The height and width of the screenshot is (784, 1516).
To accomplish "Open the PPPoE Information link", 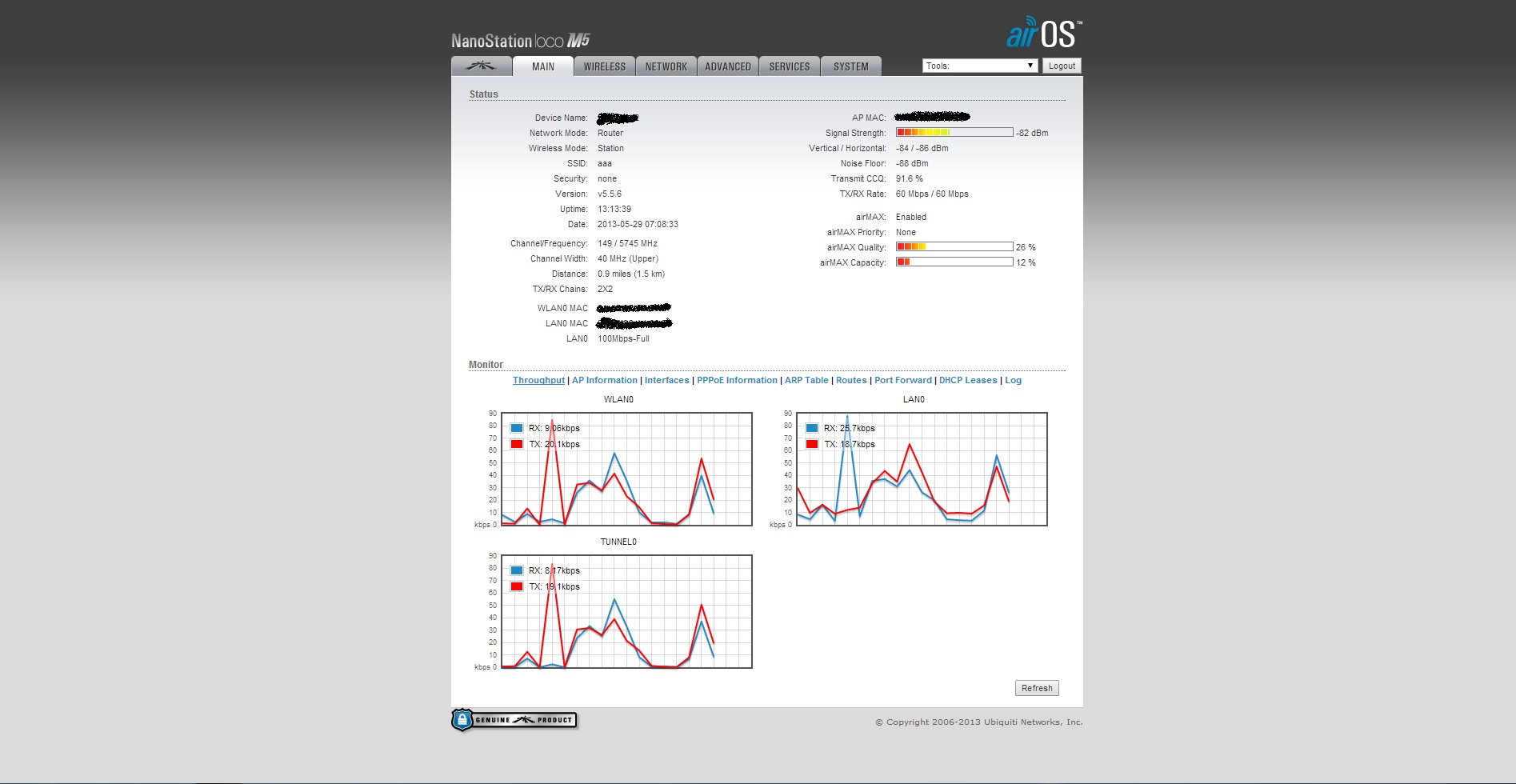I will 737,380.
